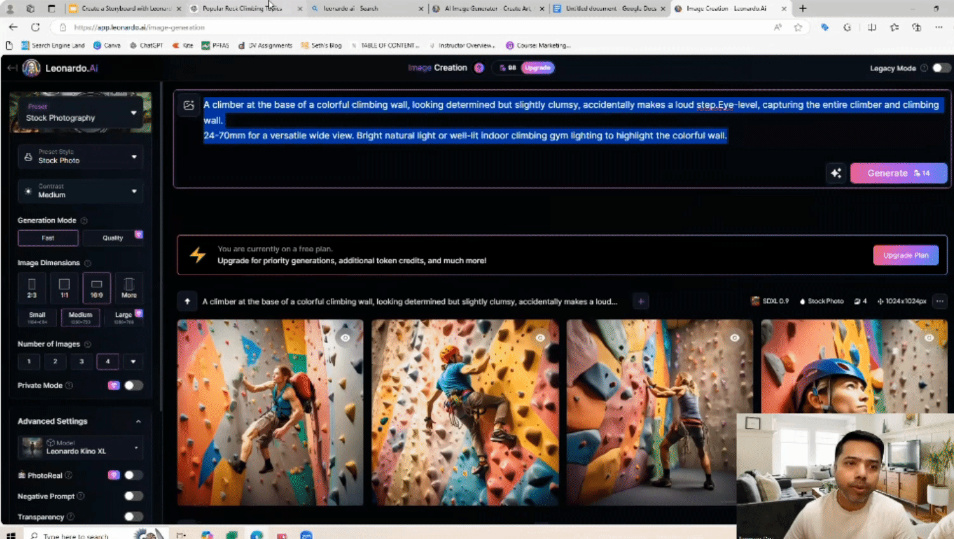Screen dimensions: 954x539
Task: Open the Search Engine Land bookmark
Action: (53, 46)
